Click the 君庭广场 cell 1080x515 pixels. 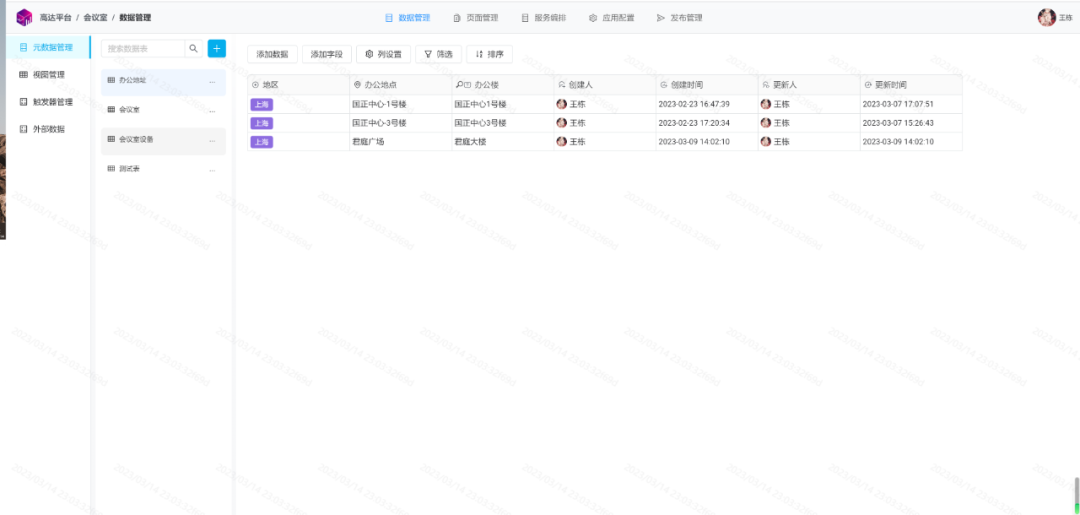click(400, 141)
